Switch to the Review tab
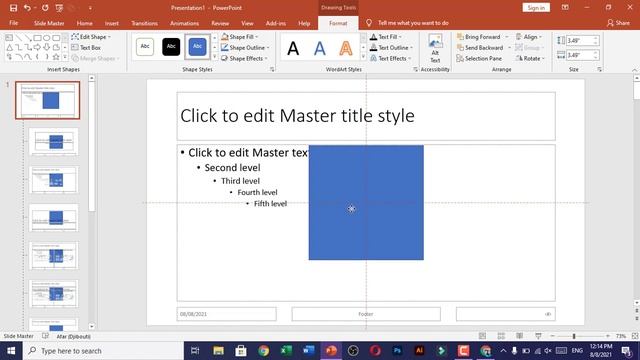The image size is (640, 360). point(220,23)
